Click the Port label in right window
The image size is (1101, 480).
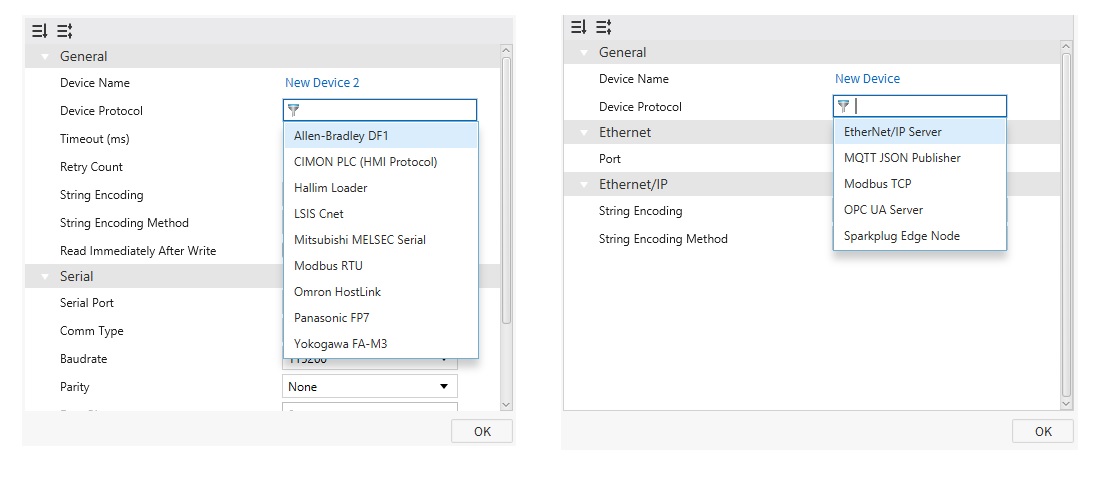pos(610,159)
